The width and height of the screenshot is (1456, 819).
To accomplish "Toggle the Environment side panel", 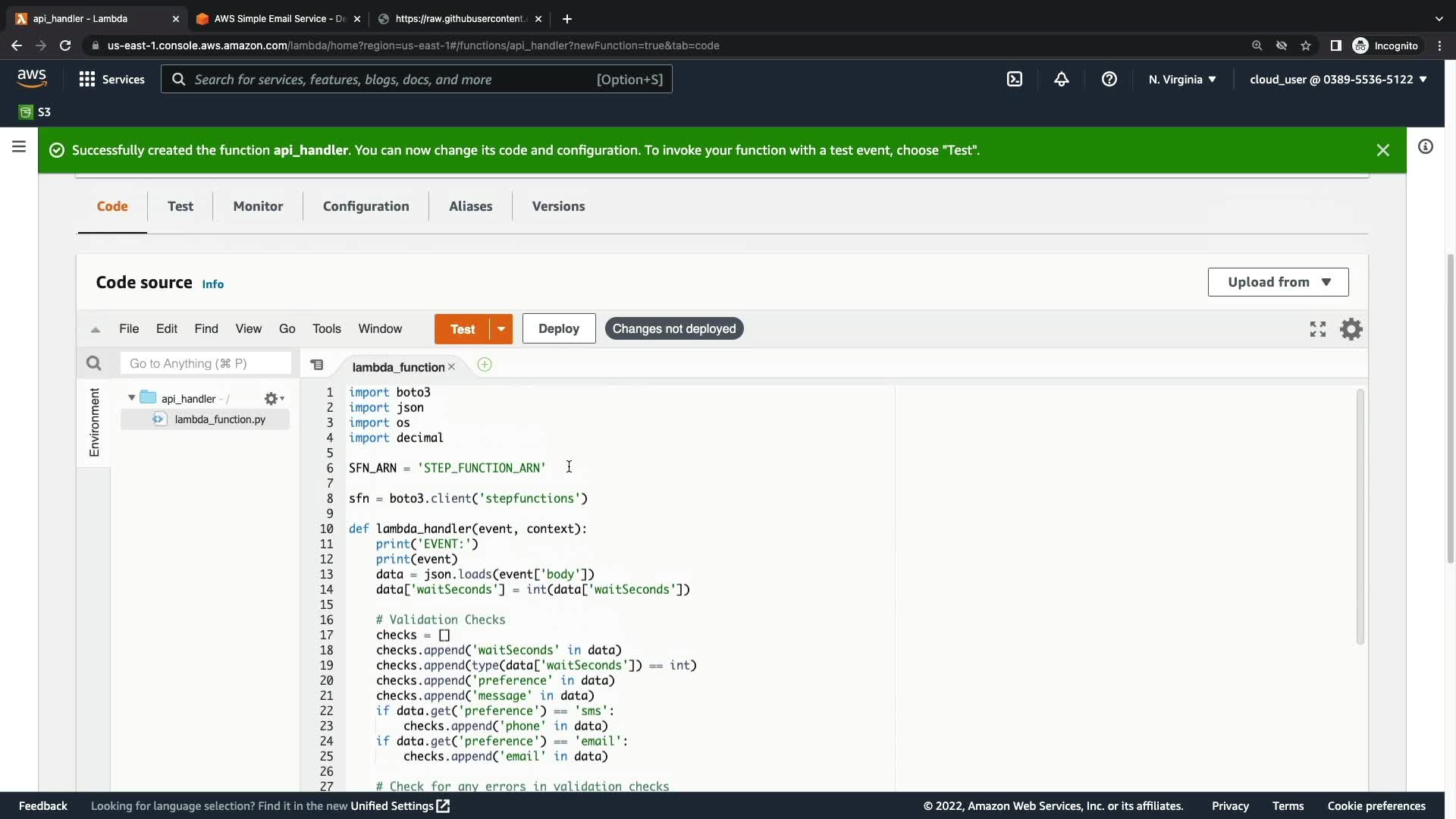I will click(94, 422).
